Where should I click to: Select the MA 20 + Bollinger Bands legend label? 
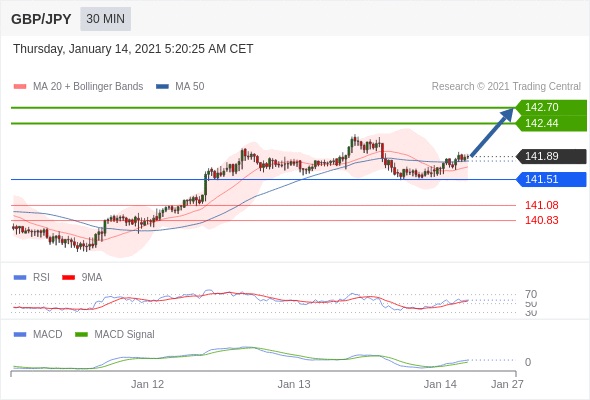point(88,87)
